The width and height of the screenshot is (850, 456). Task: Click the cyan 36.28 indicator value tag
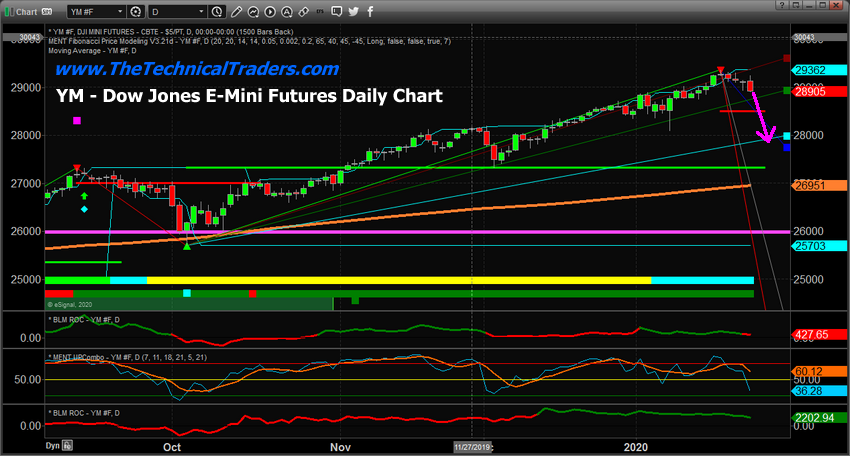click(x=819, y=391)
